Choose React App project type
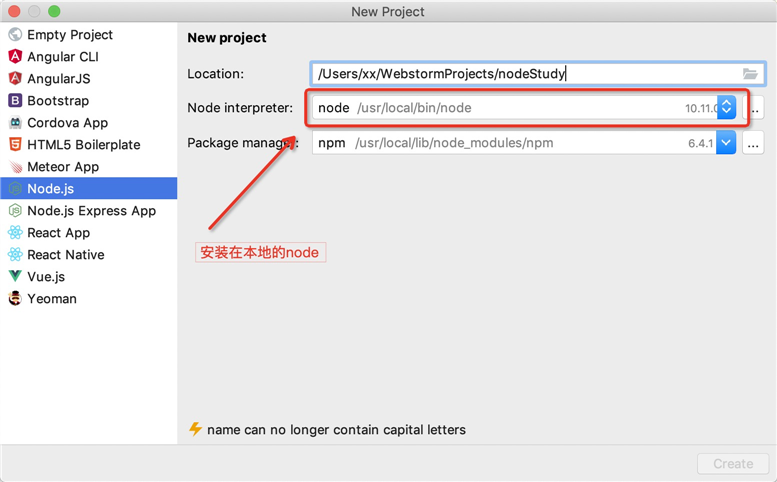Image resolution: width=777 pixels, height=482 pixels. pyautogui.click(x=58, y=232)
